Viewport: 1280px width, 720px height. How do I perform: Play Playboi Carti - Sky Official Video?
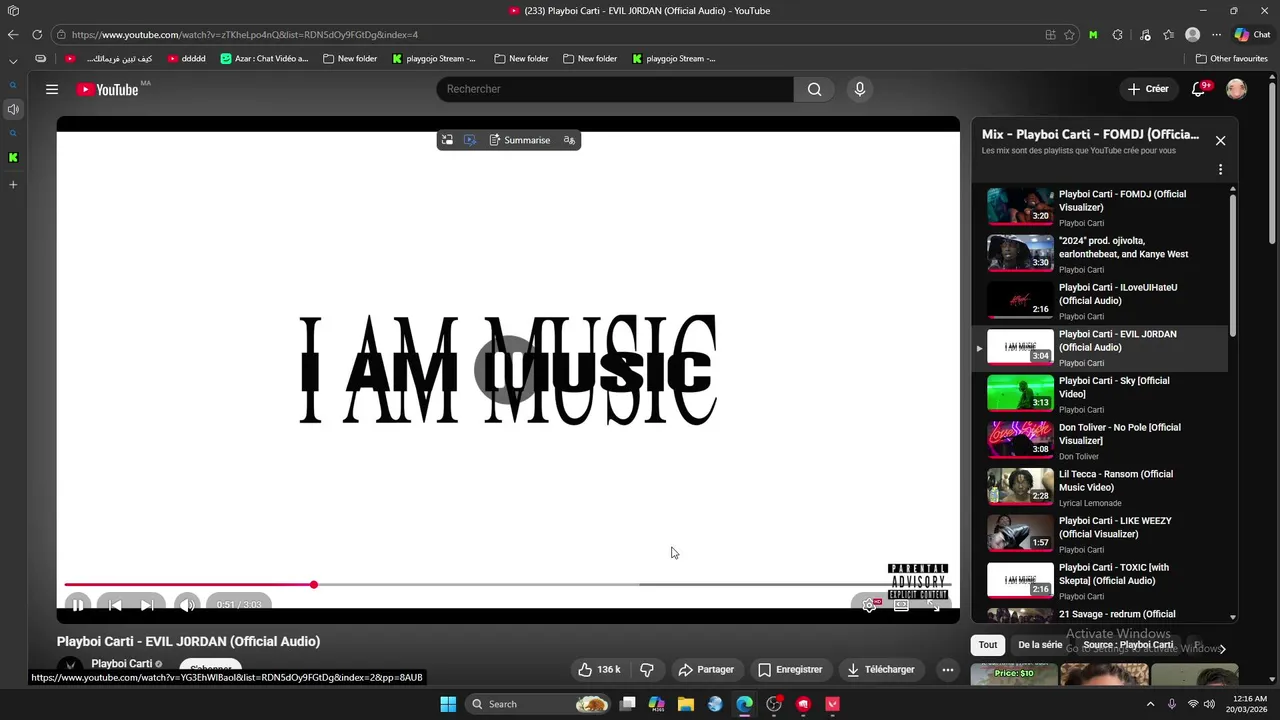(x=1099, y=395)
